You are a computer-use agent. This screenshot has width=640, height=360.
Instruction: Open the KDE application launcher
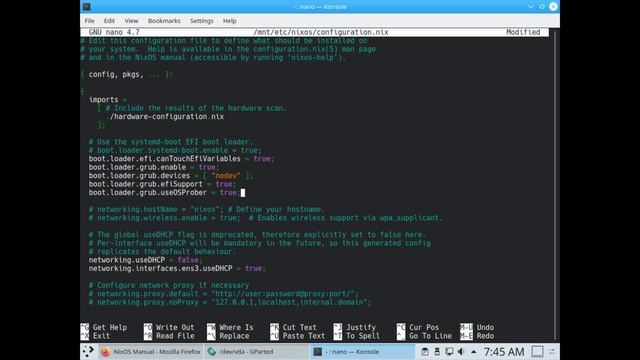tap(88, 351)
